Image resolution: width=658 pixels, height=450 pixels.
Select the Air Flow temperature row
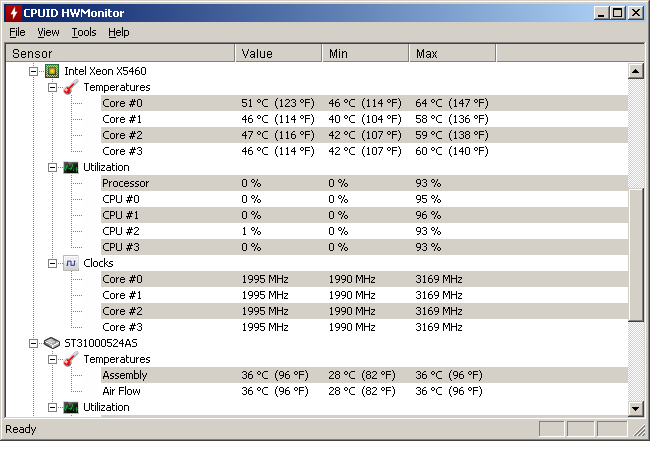coord(364,391)
